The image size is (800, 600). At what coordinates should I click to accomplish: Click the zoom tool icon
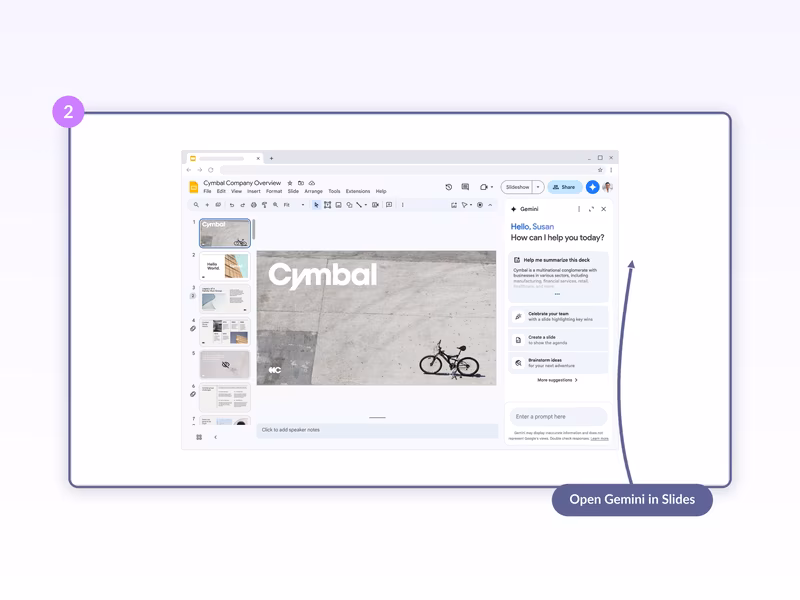[276, 205]
